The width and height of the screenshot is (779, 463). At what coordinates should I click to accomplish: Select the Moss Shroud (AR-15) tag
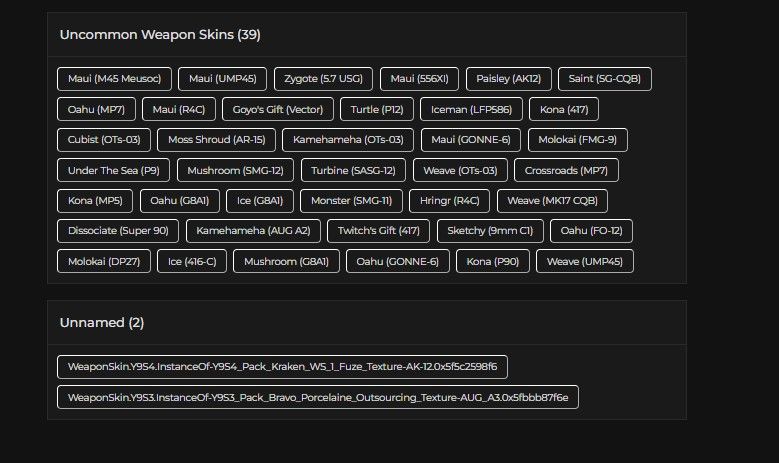[x=217, y=140]
